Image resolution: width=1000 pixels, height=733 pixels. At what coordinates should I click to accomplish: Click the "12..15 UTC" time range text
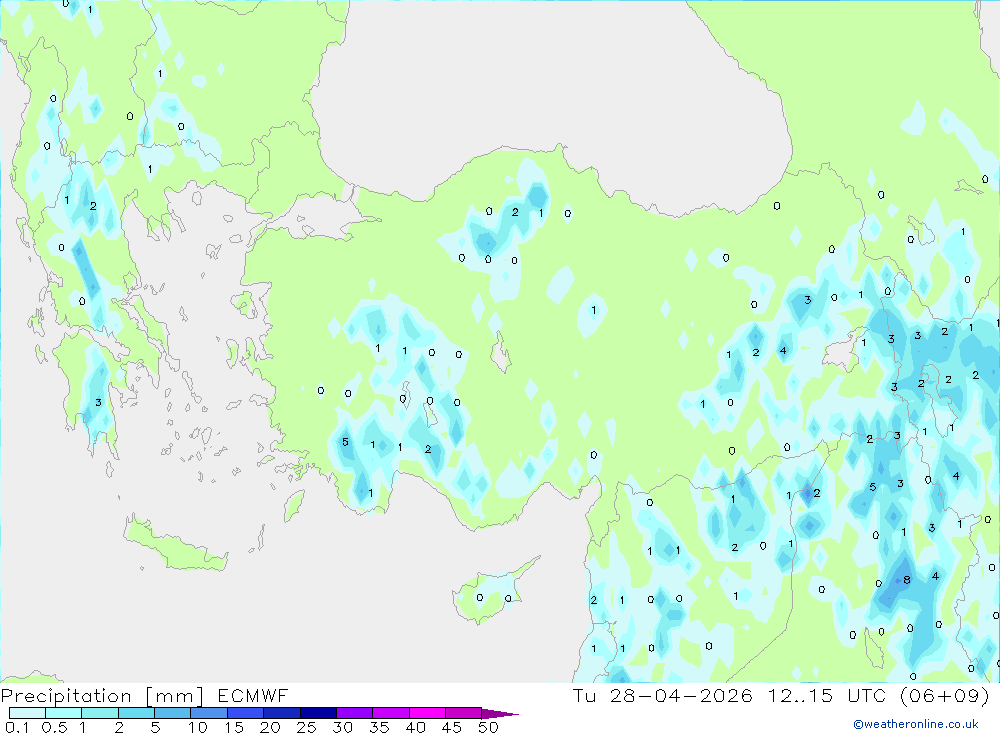(x=827, y=695)
